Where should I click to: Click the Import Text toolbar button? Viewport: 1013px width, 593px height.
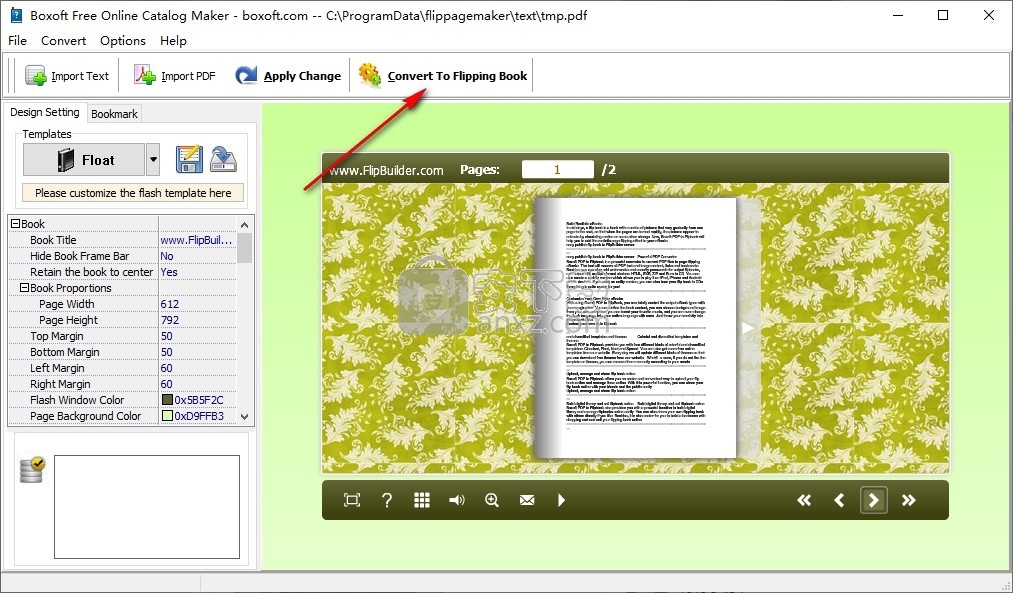point(67,76)
